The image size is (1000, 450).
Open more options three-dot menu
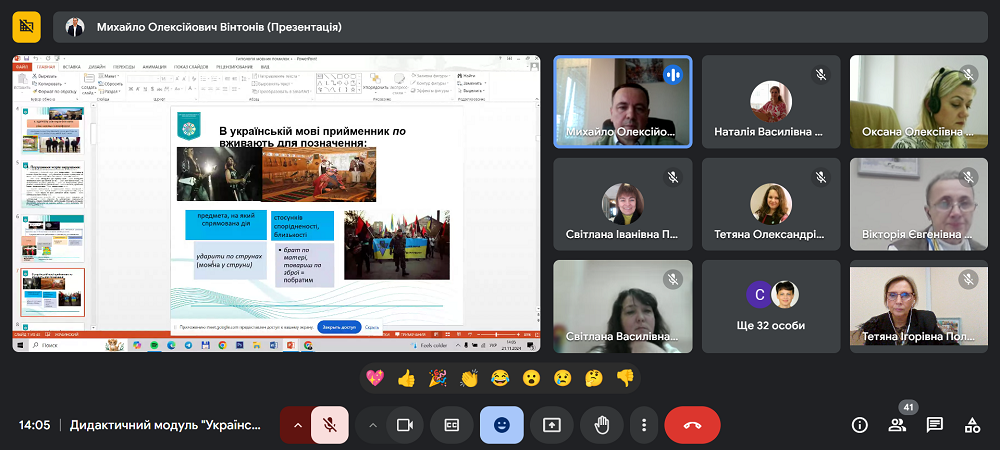pos(645,425)
